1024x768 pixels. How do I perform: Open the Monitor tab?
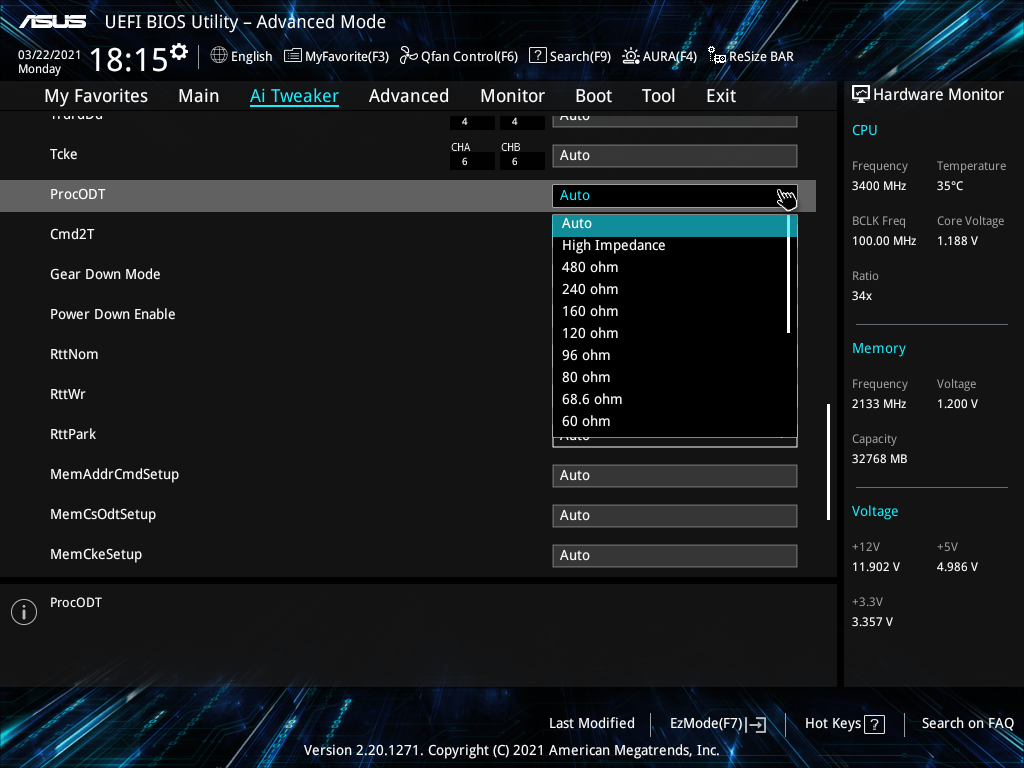513,96
